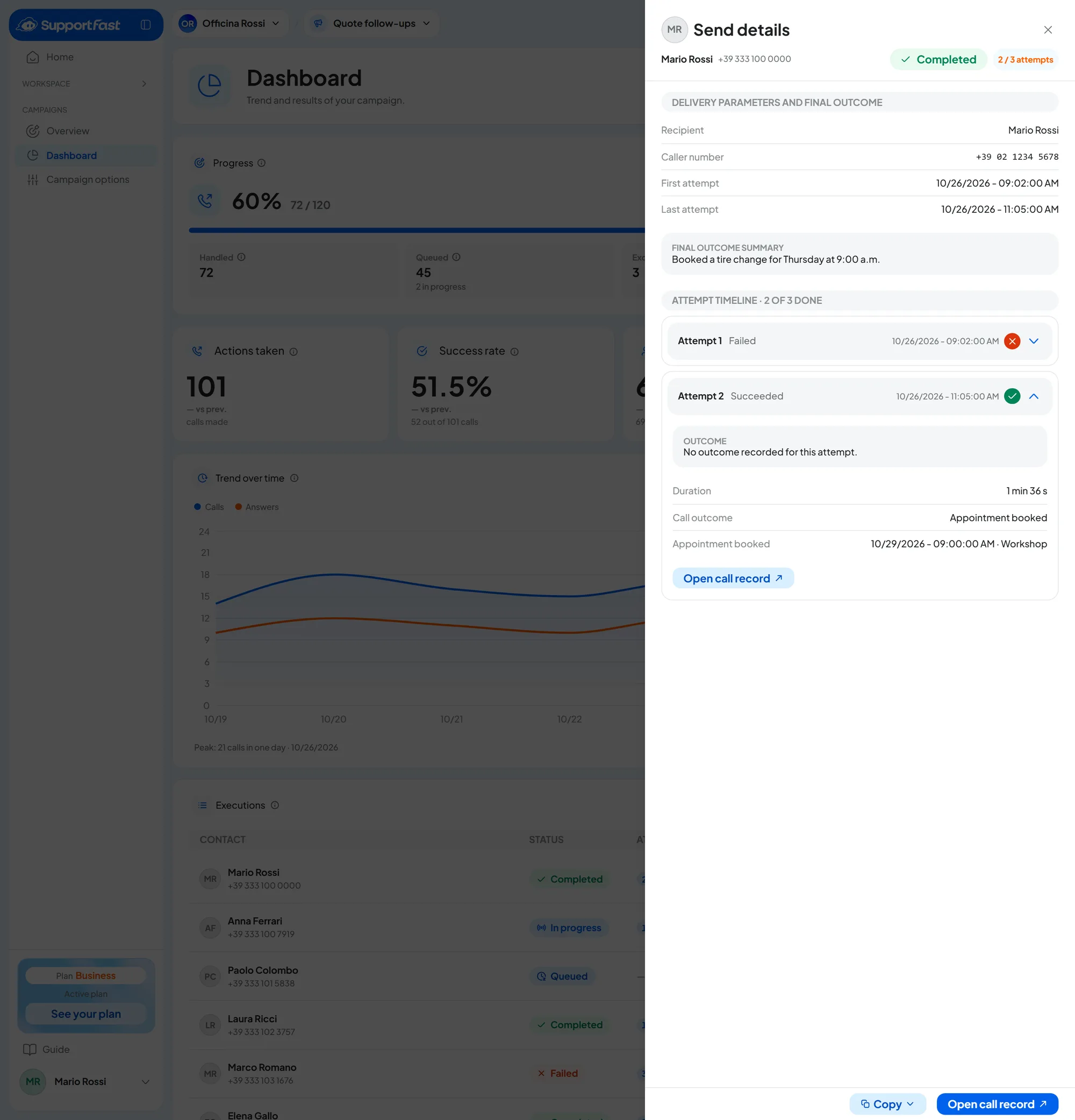Image resolution: width=1075 pixels, height=1120 pixels.
Task: Close the Send details panel
Action: point(1048,30)
